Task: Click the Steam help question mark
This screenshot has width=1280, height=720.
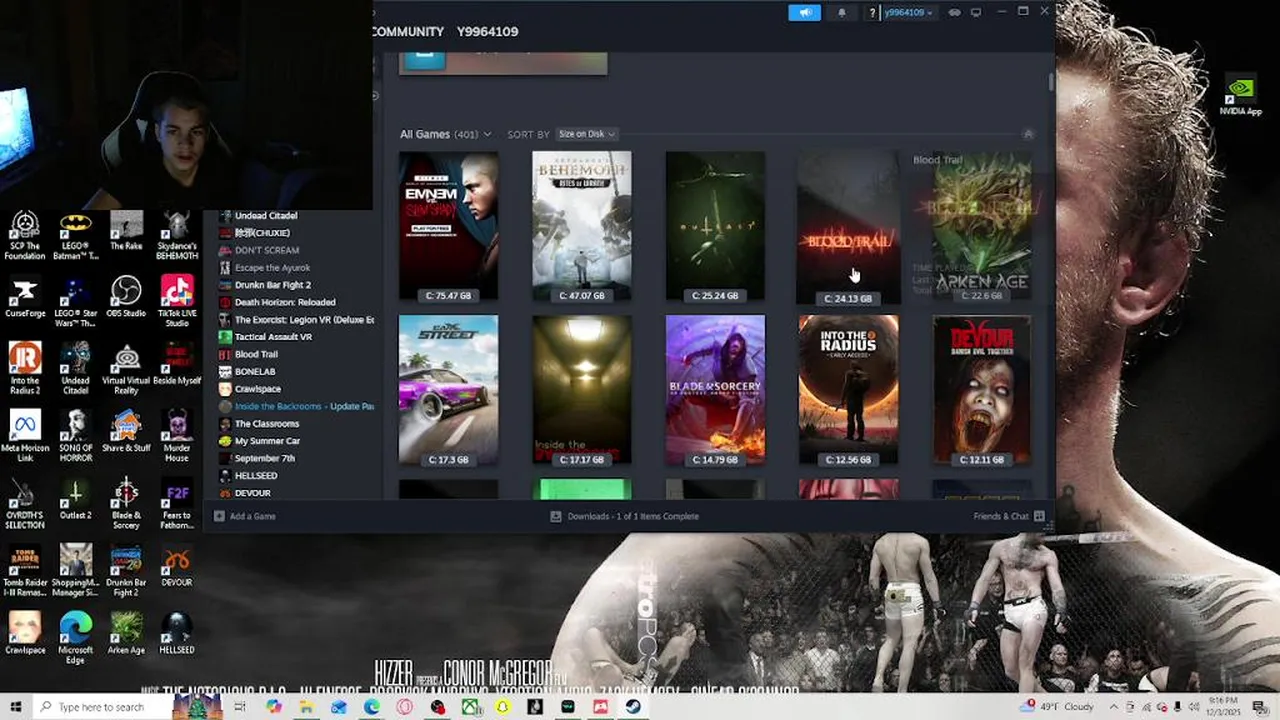Action: tap(872, 12)
